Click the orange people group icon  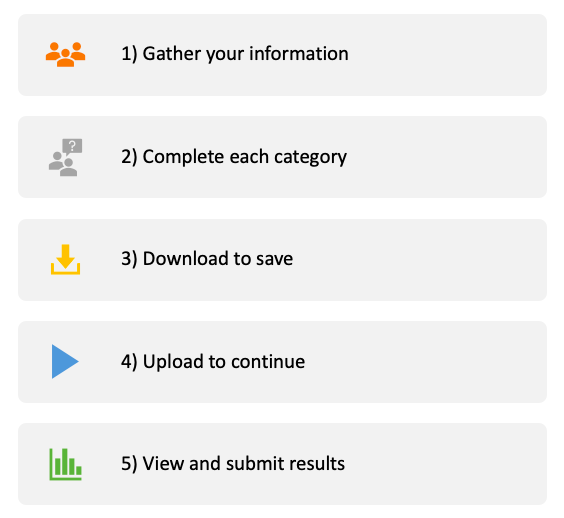pyautogui.click(x=65, y=54)
